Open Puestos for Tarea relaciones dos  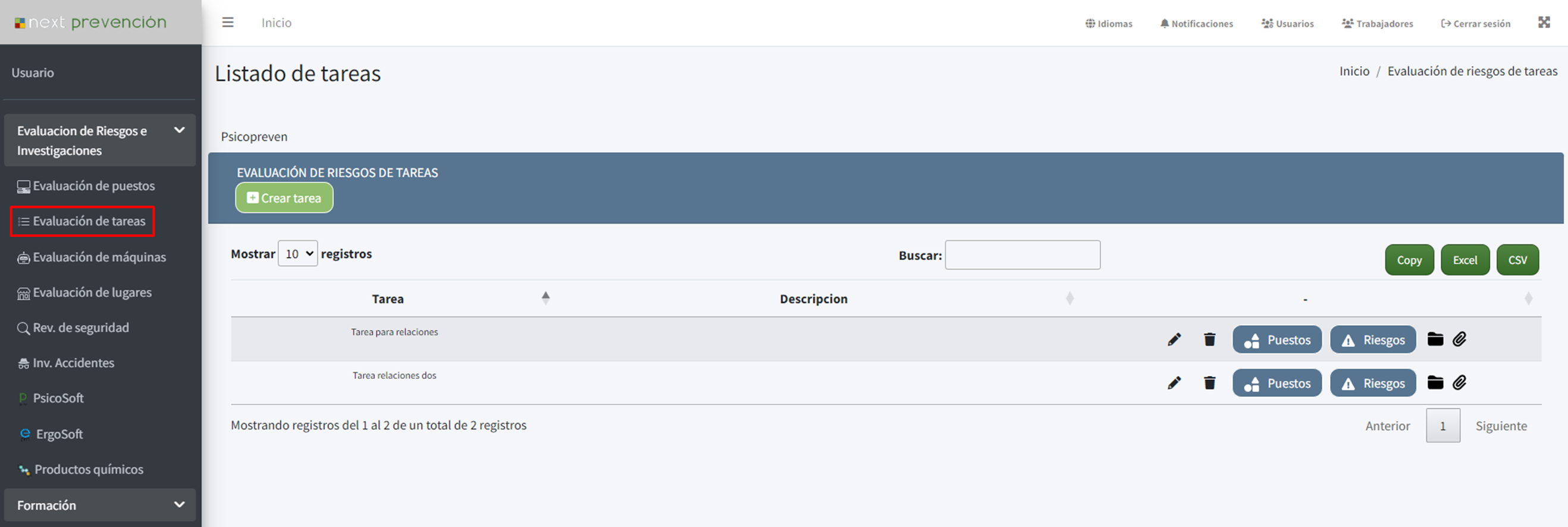click(1277, 383)
